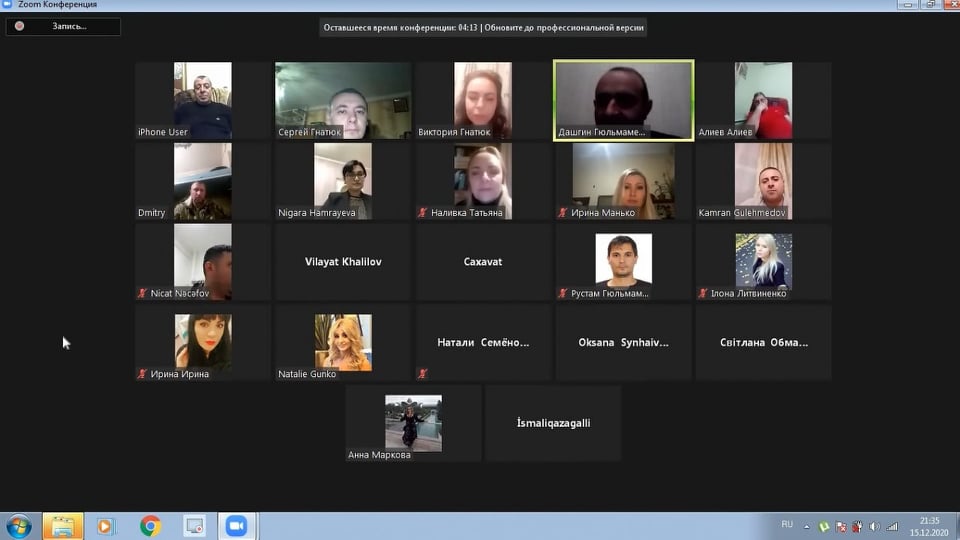
Task: Open the RU input language selector
Action: click(787, 525)
